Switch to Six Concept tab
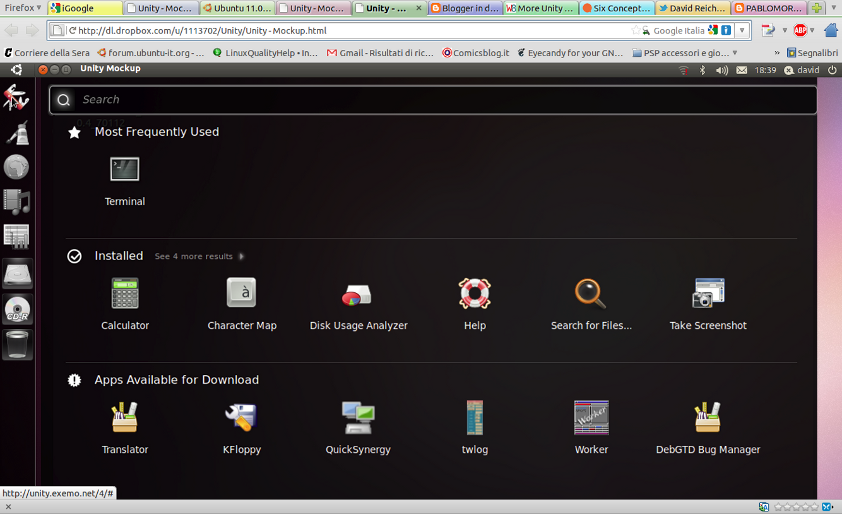The height and width of the screenshot is (514, 842). coord(617,8)
